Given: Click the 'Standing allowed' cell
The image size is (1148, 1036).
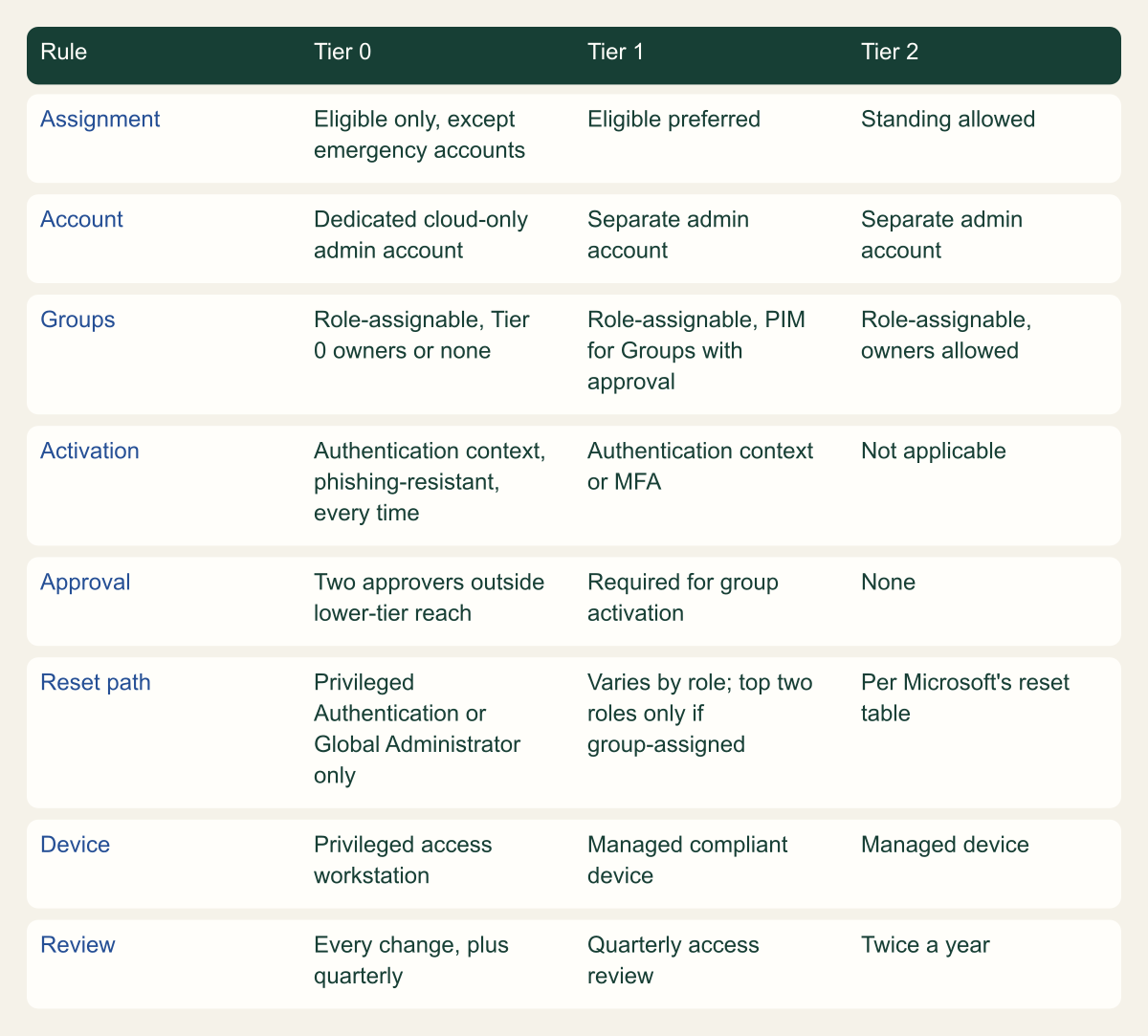Looking at the screenshot, I should point(948,119).
